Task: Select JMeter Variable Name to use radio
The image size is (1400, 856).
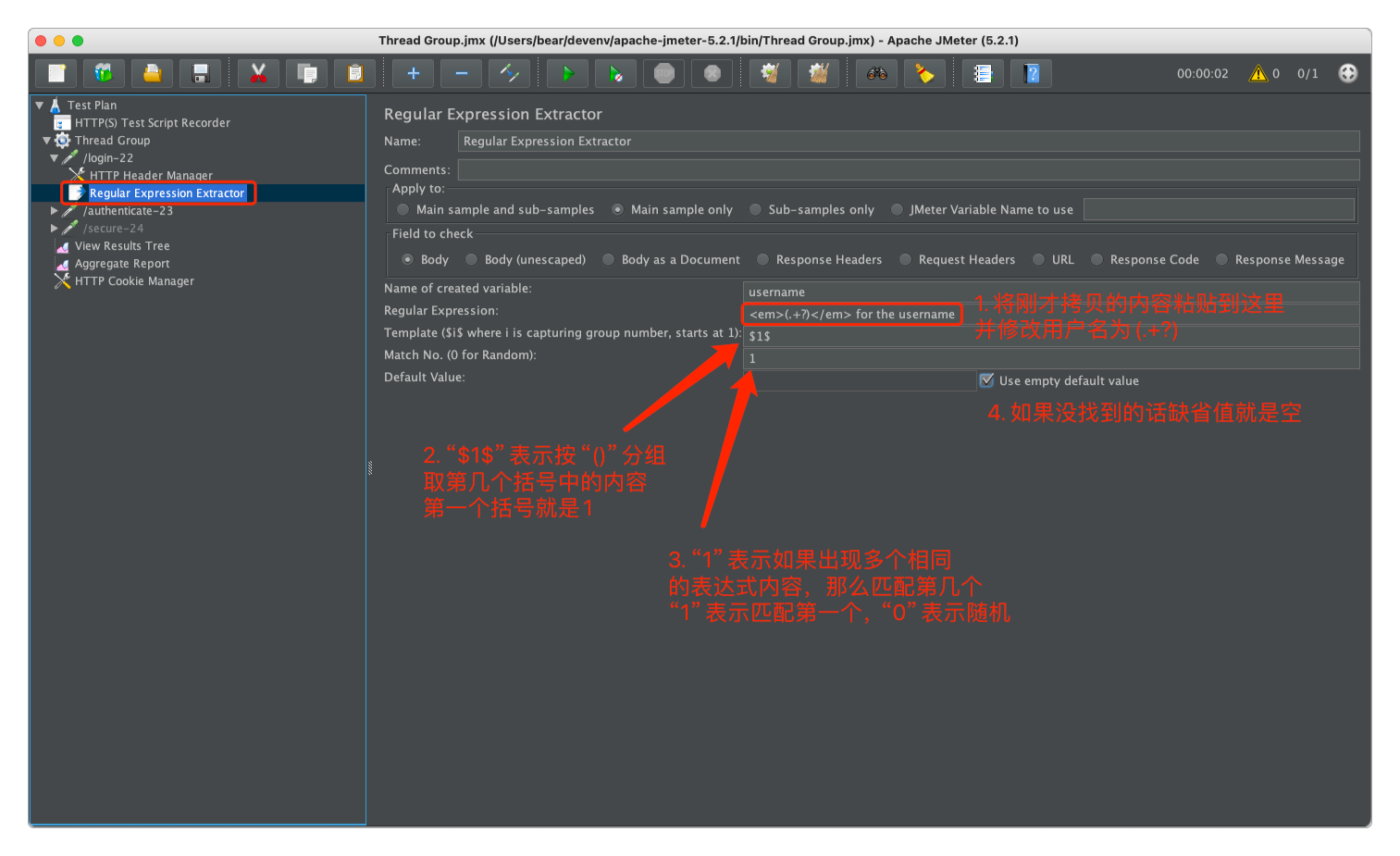Action: (897, 210)
